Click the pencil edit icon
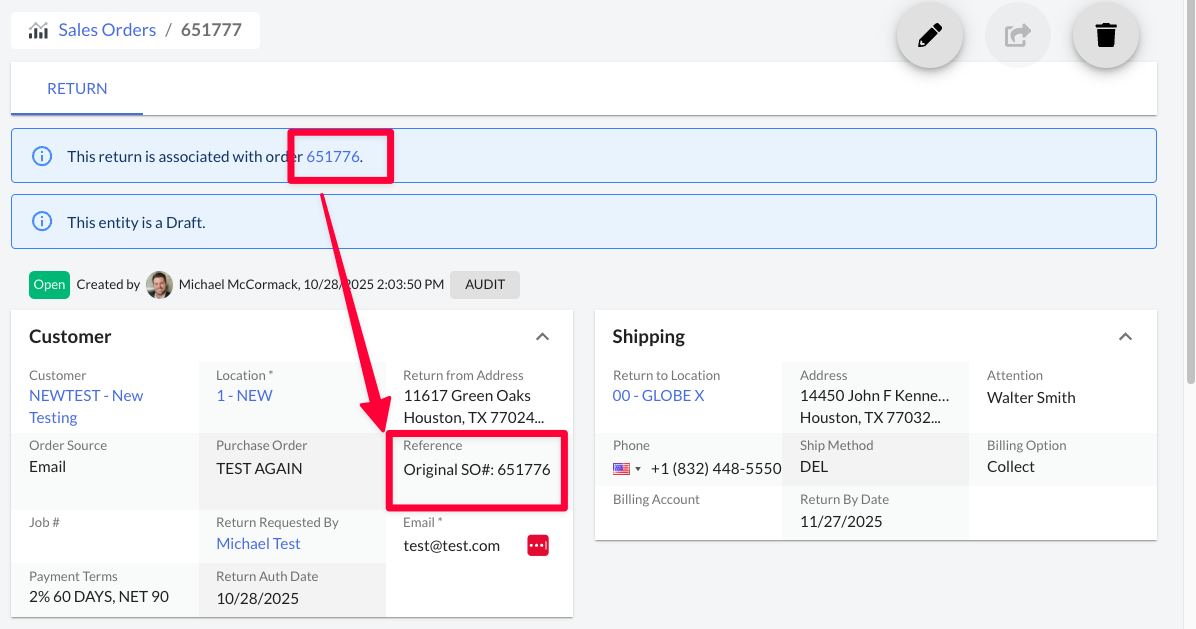The height and width of the screenshot is (629, 1196). 930,35
